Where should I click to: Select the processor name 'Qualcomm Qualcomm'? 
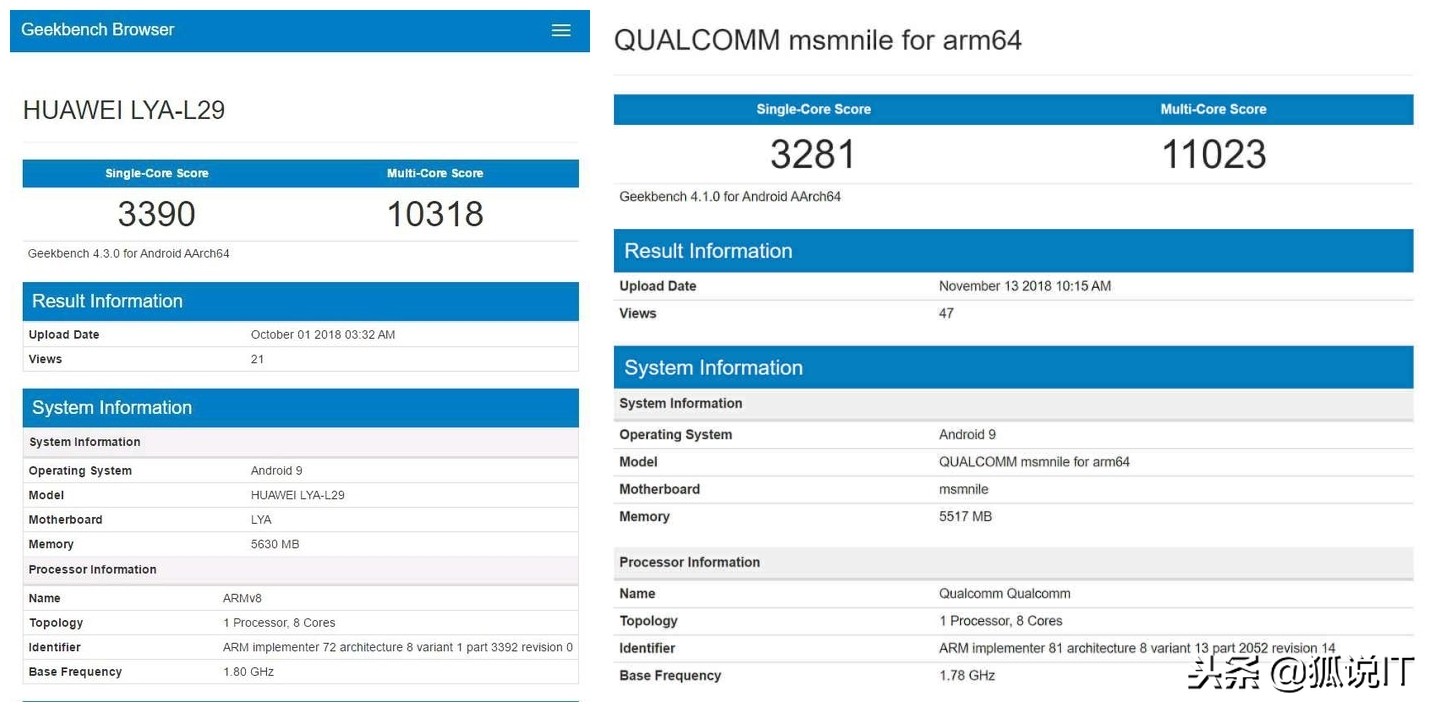pos(1005,594)
